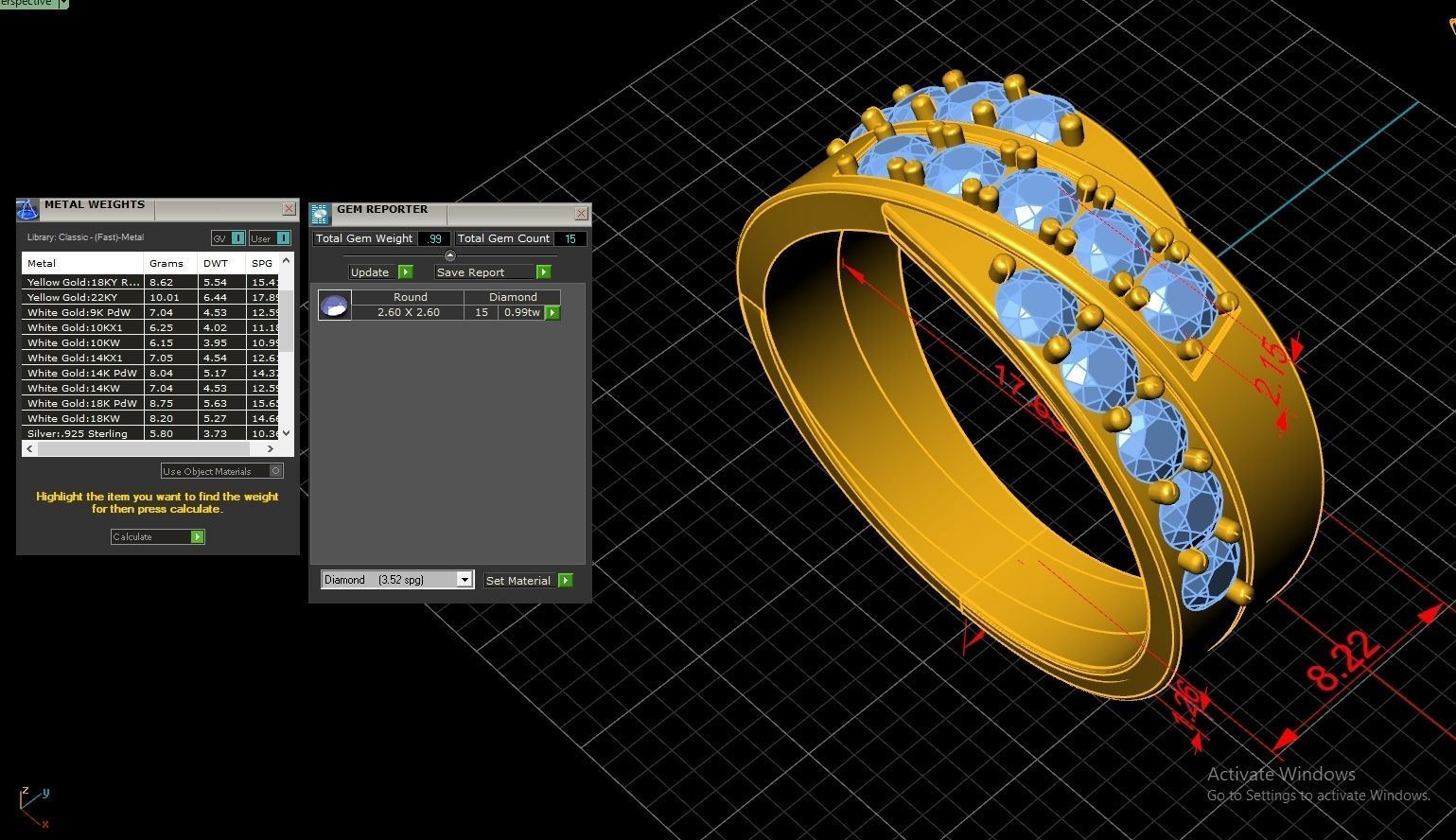Click the 0.99tw weight cell
The image size is (1456, 840).
click(521, 312)
